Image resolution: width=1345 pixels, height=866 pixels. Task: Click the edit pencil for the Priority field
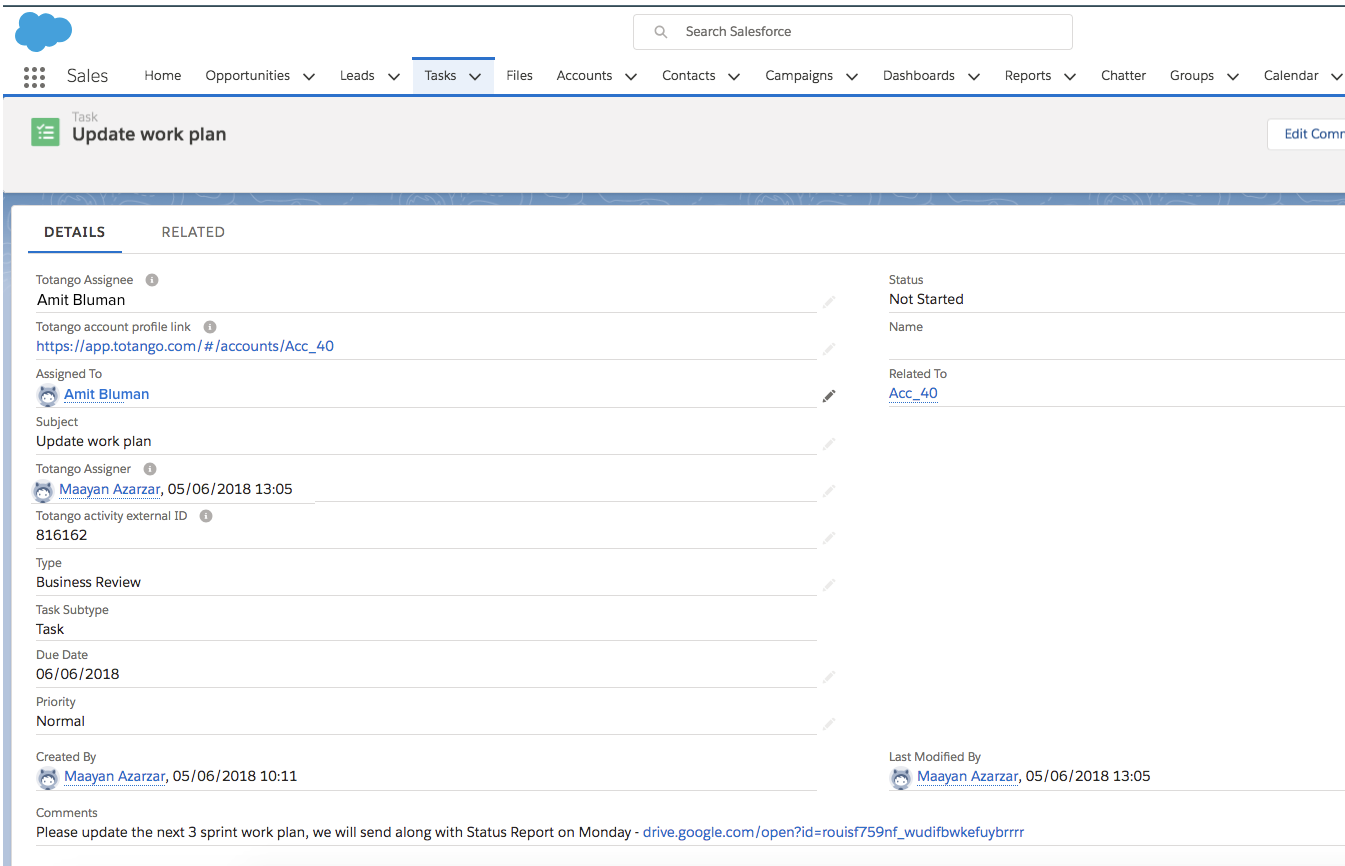(x=828, y=723)
